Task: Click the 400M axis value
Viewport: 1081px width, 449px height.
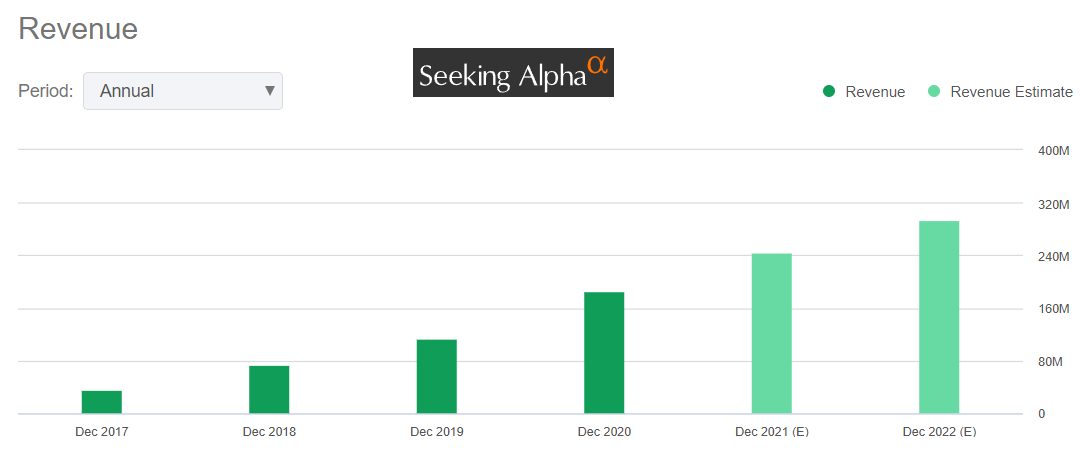Action: [x=1054, y=151]
